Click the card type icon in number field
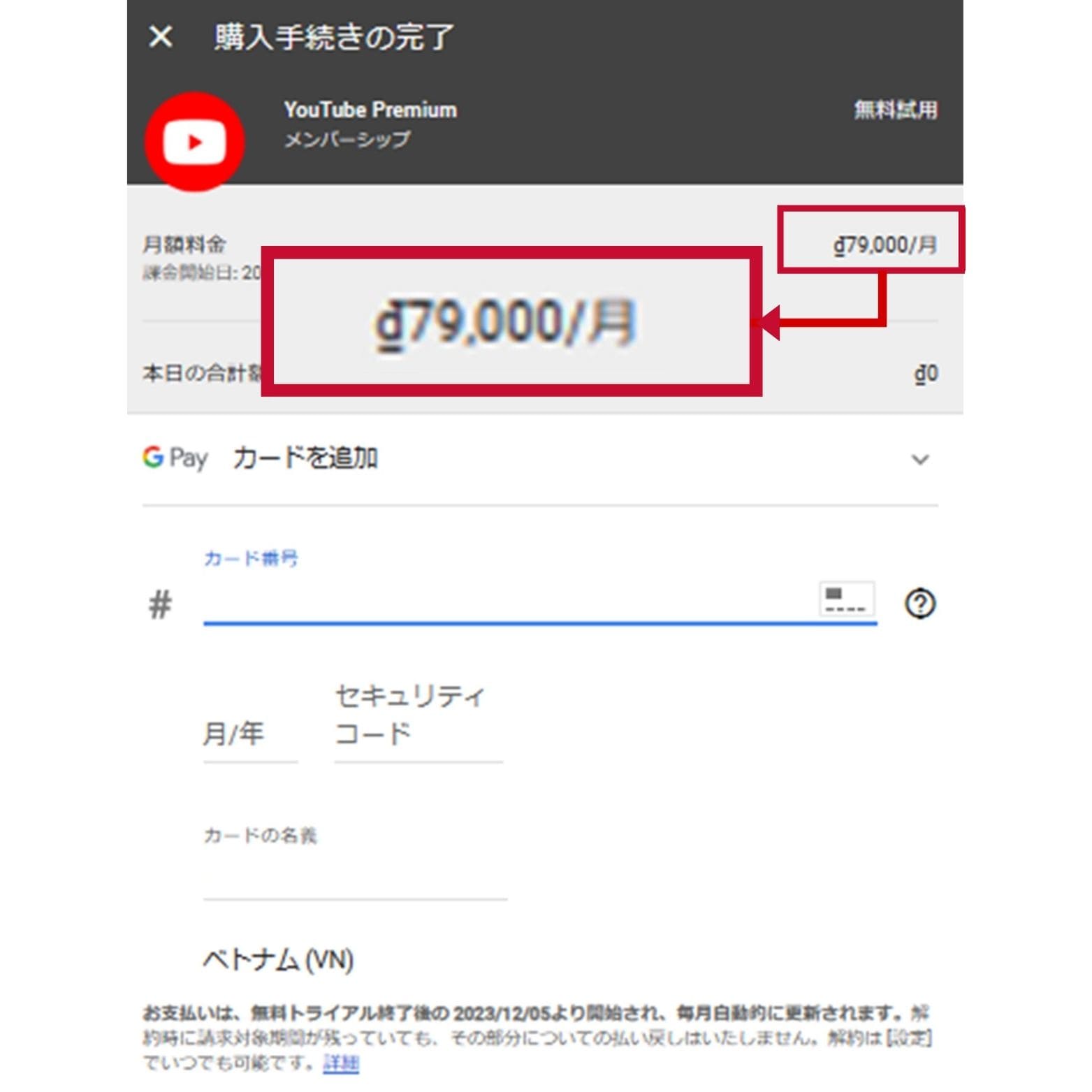 [846, 599]
